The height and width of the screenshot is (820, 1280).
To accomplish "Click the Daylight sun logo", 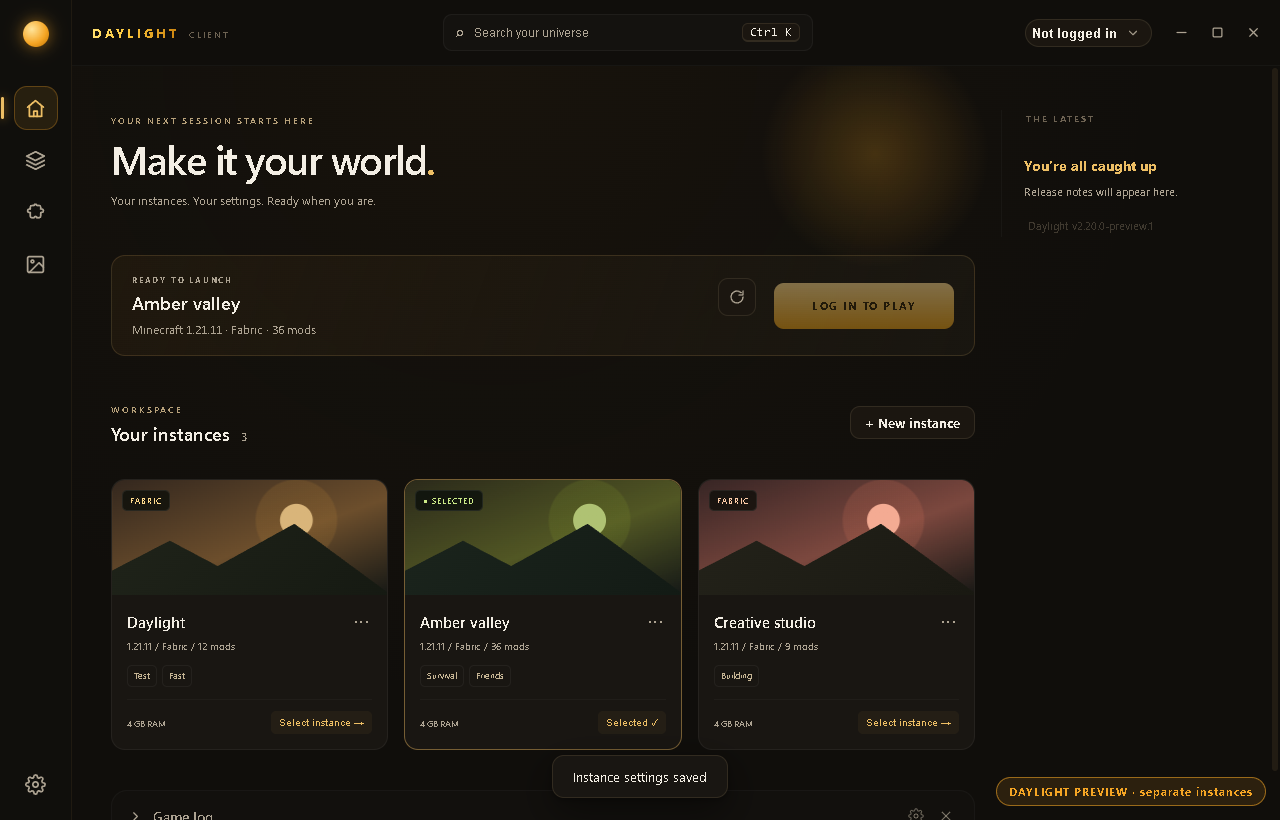I will (36, 34).
